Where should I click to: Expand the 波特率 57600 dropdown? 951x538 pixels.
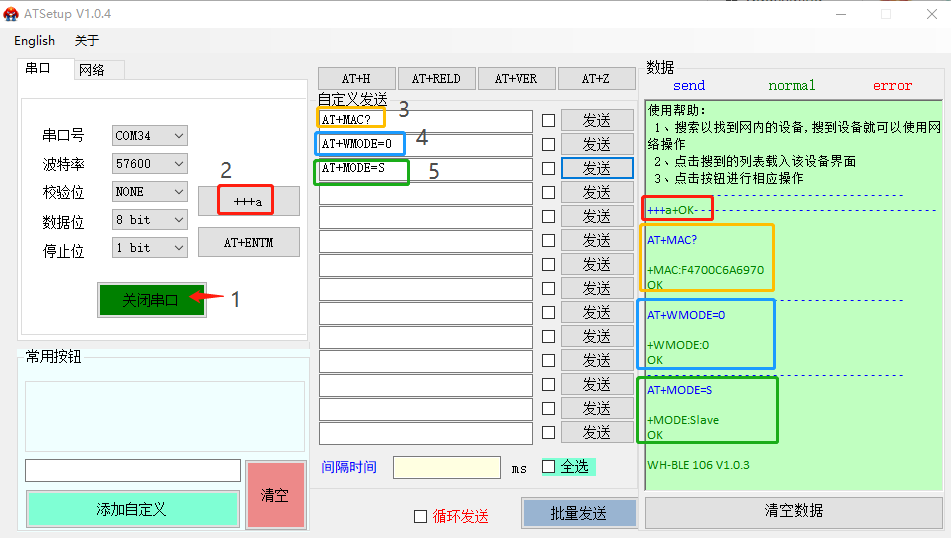[x=150, y=164]
